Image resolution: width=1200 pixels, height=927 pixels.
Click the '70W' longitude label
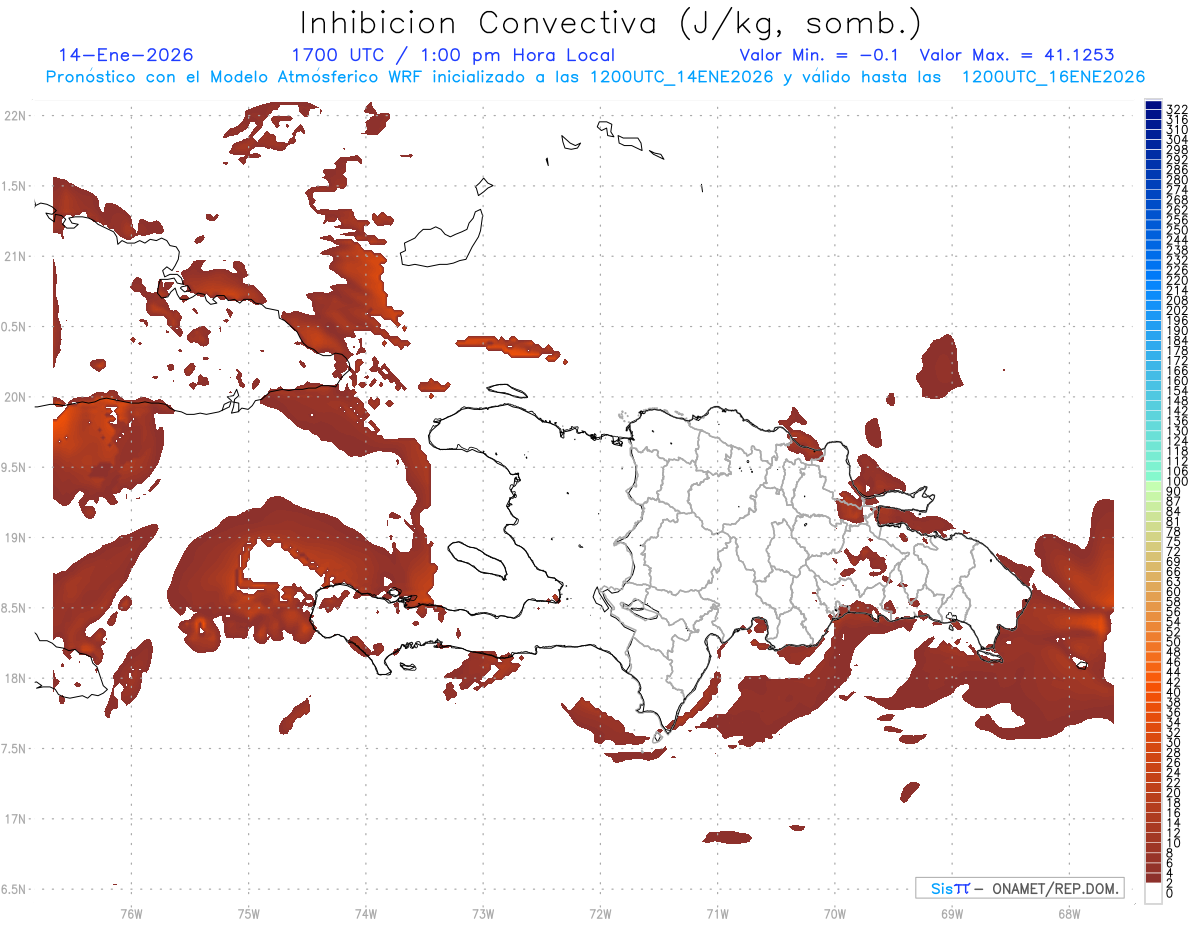pos(834,913)
